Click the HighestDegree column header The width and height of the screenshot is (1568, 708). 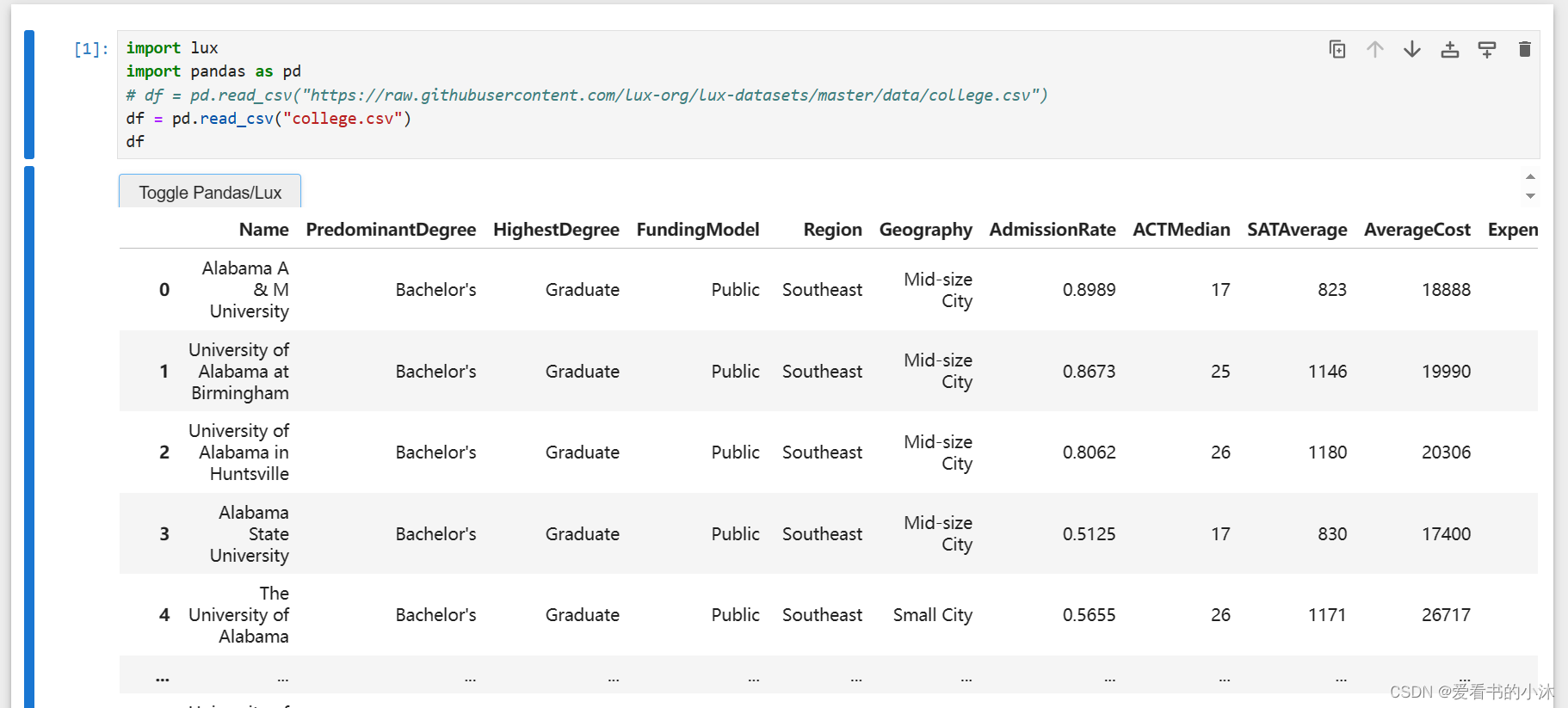[556, 230]
